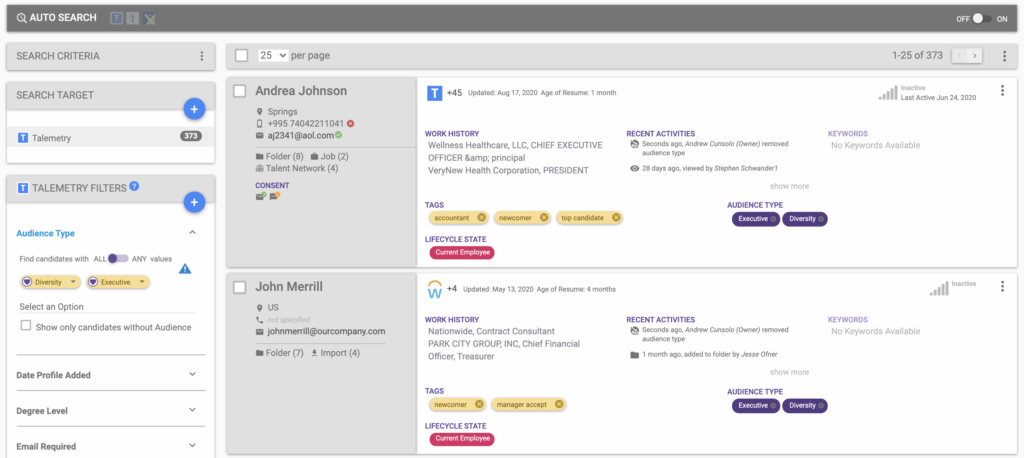Click the blue plus button in Search Target
1024x458 pixels.
[x=194, y=109]
